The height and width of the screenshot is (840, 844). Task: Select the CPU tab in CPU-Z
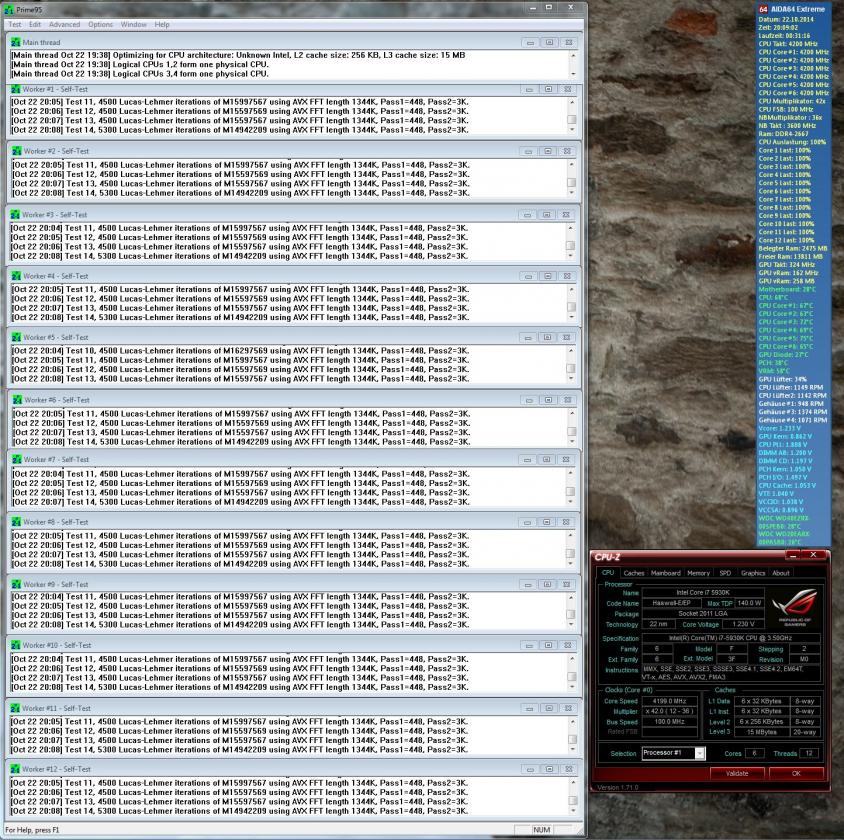point(608,573)
